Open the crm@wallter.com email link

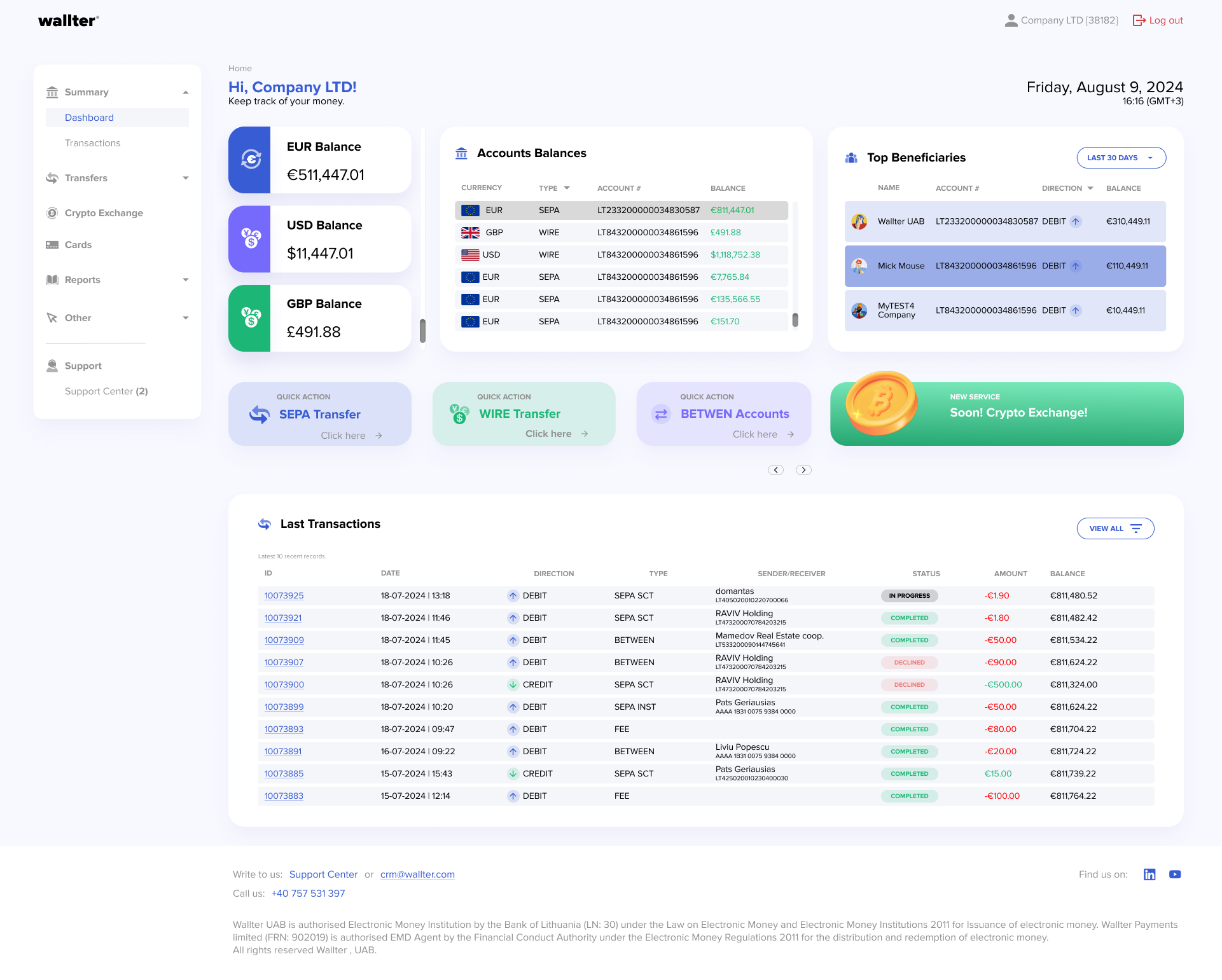click(417, 874)
